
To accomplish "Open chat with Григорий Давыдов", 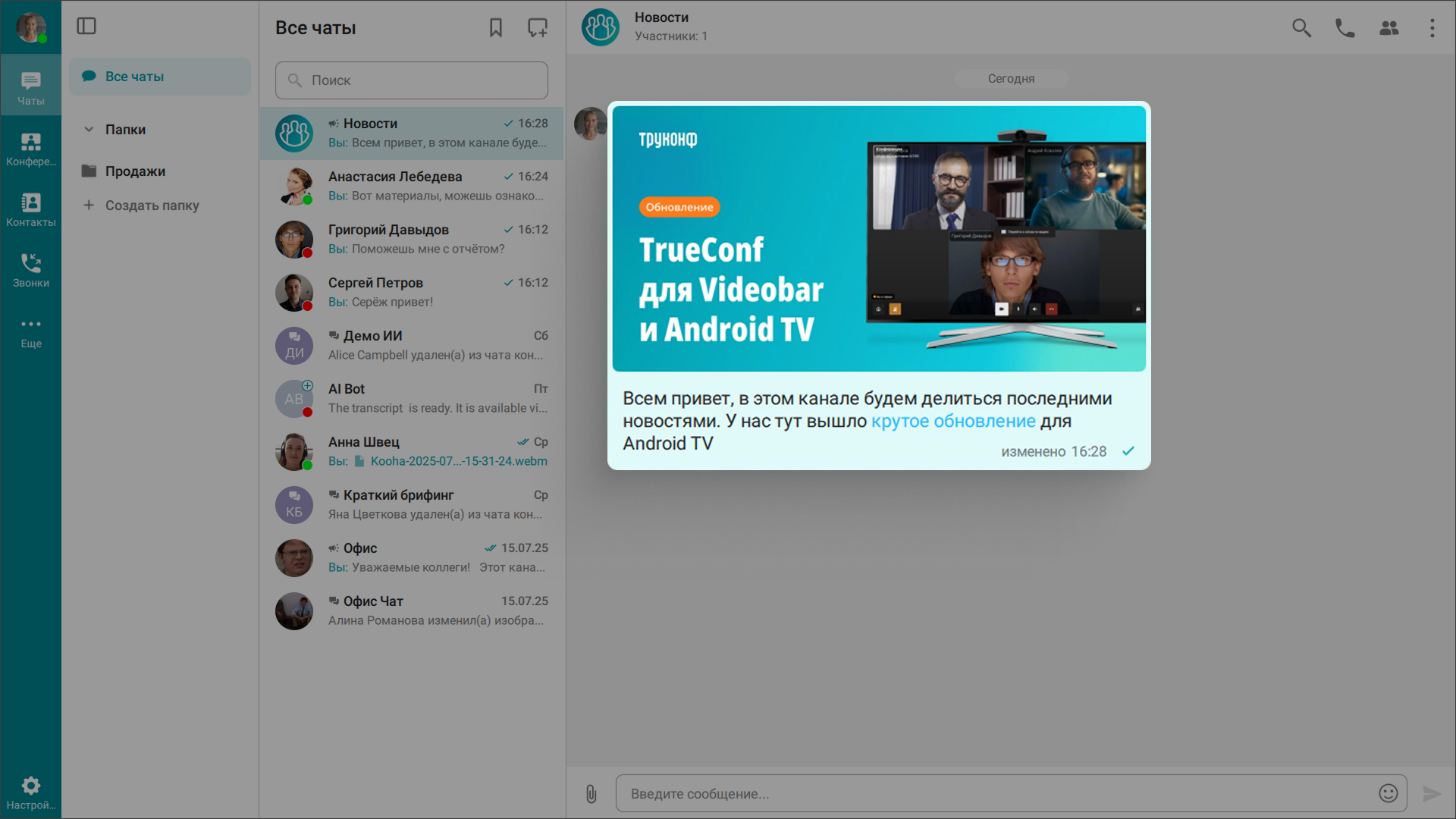I will click(412, 240).
